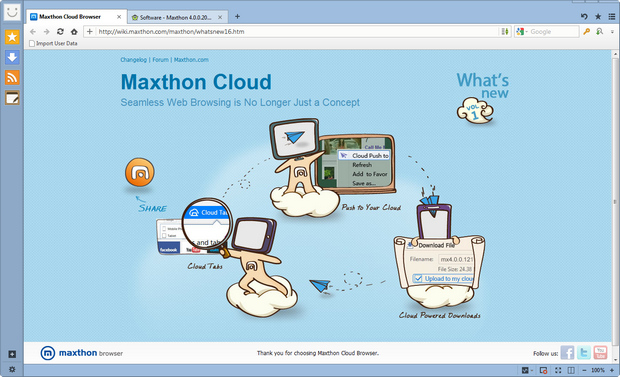Image resolution: width=620 pixels, height=377 pixels.
Task: Reload the current page
Action: click(x=60, y=31)
